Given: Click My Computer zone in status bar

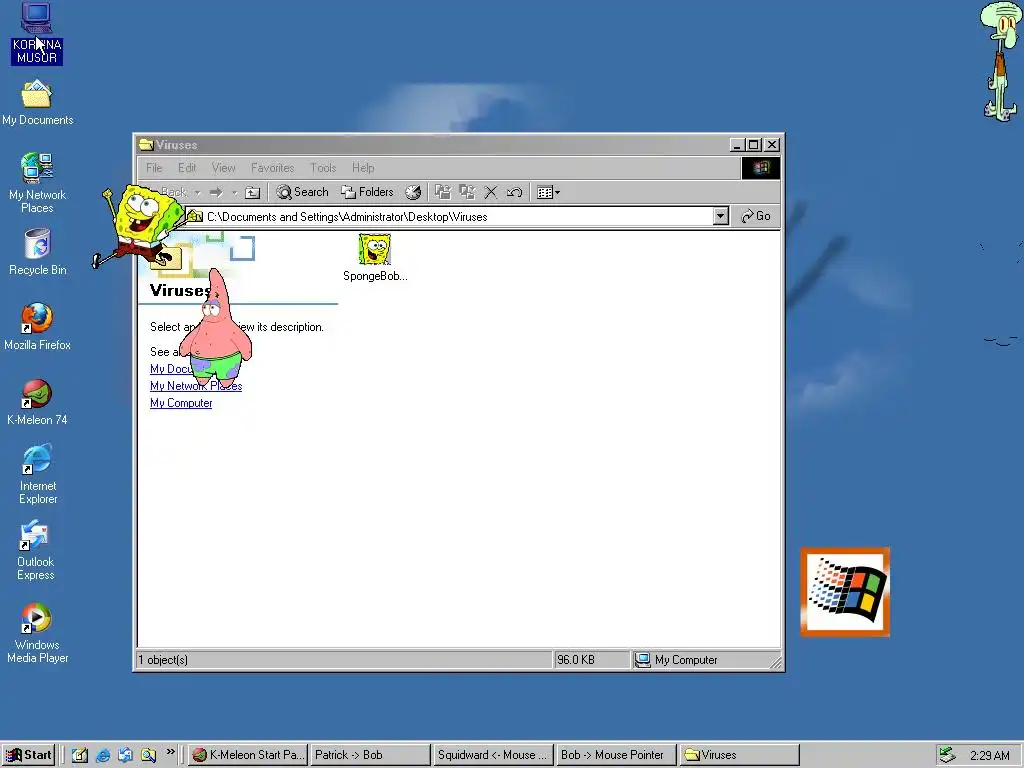Looking at the screenshot, I should [x=705, y=660].
